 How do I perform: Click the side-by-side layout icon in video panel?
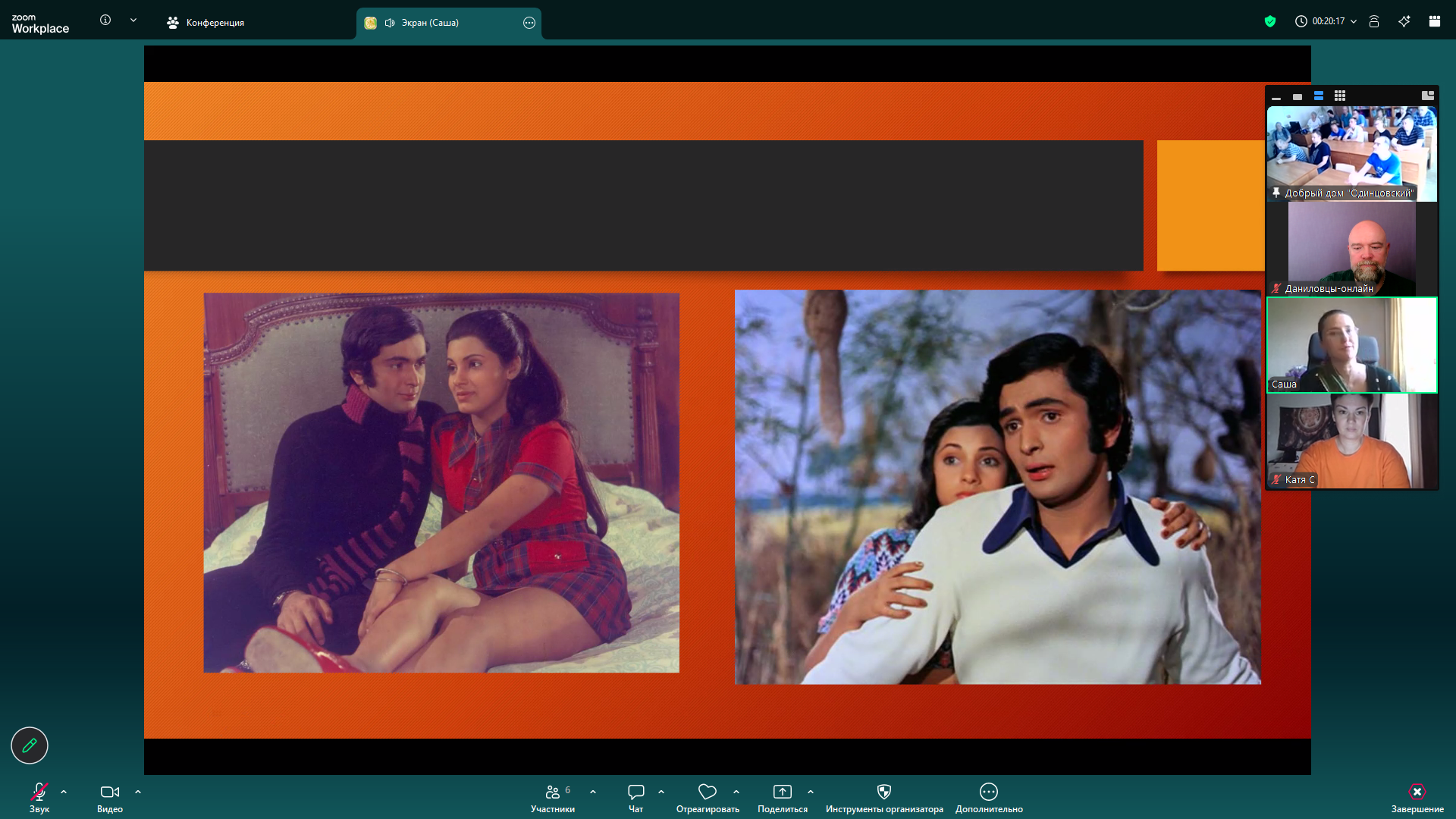pyautogui.click(x=1428, y=96)
